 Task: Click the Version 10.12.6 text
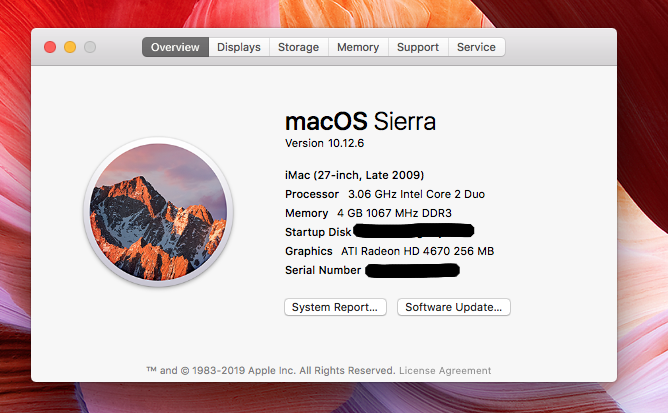click(325, 143)
